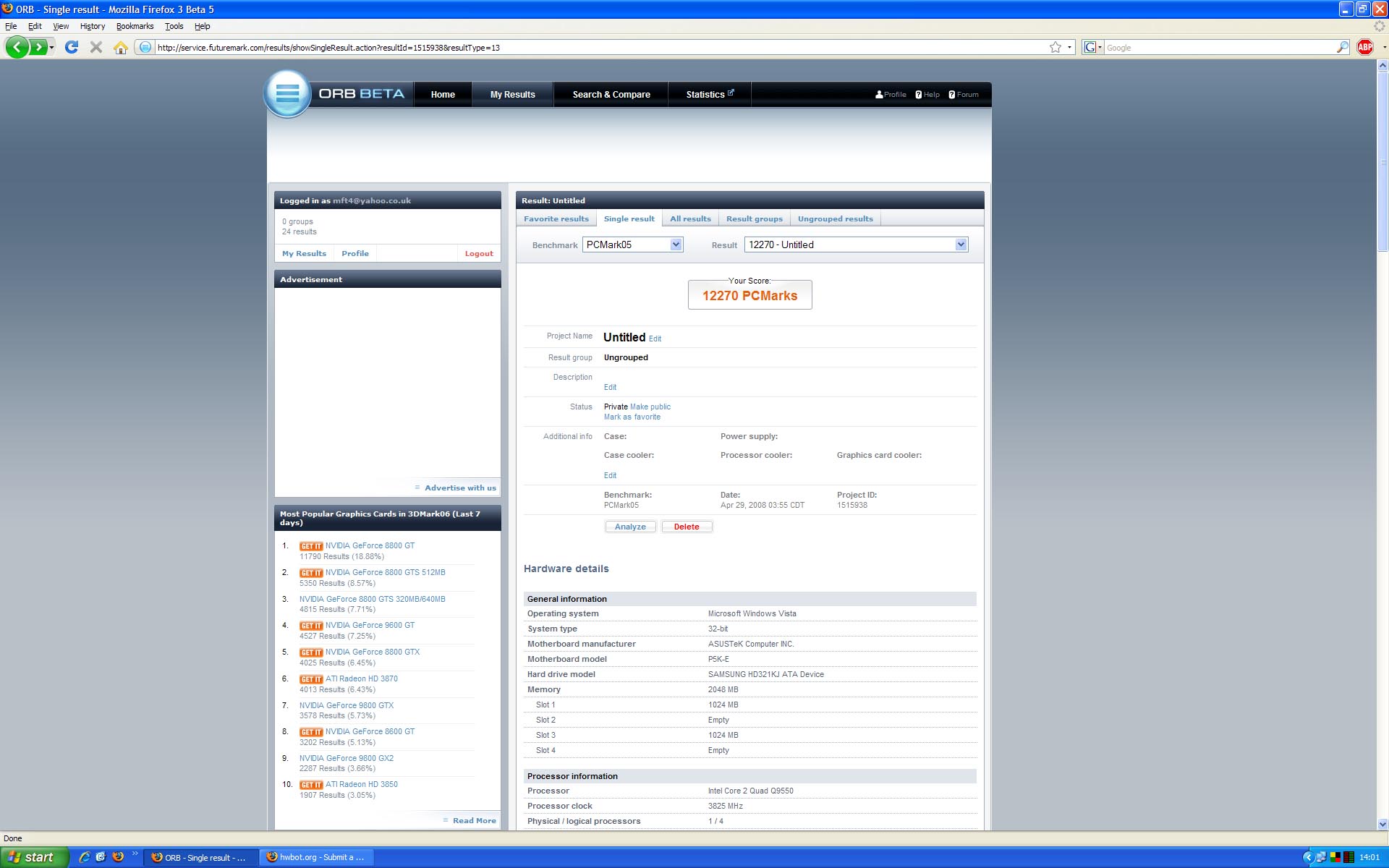
Task: Click GET IT badge for Radeon HD 3850
Action: point(311,785)
